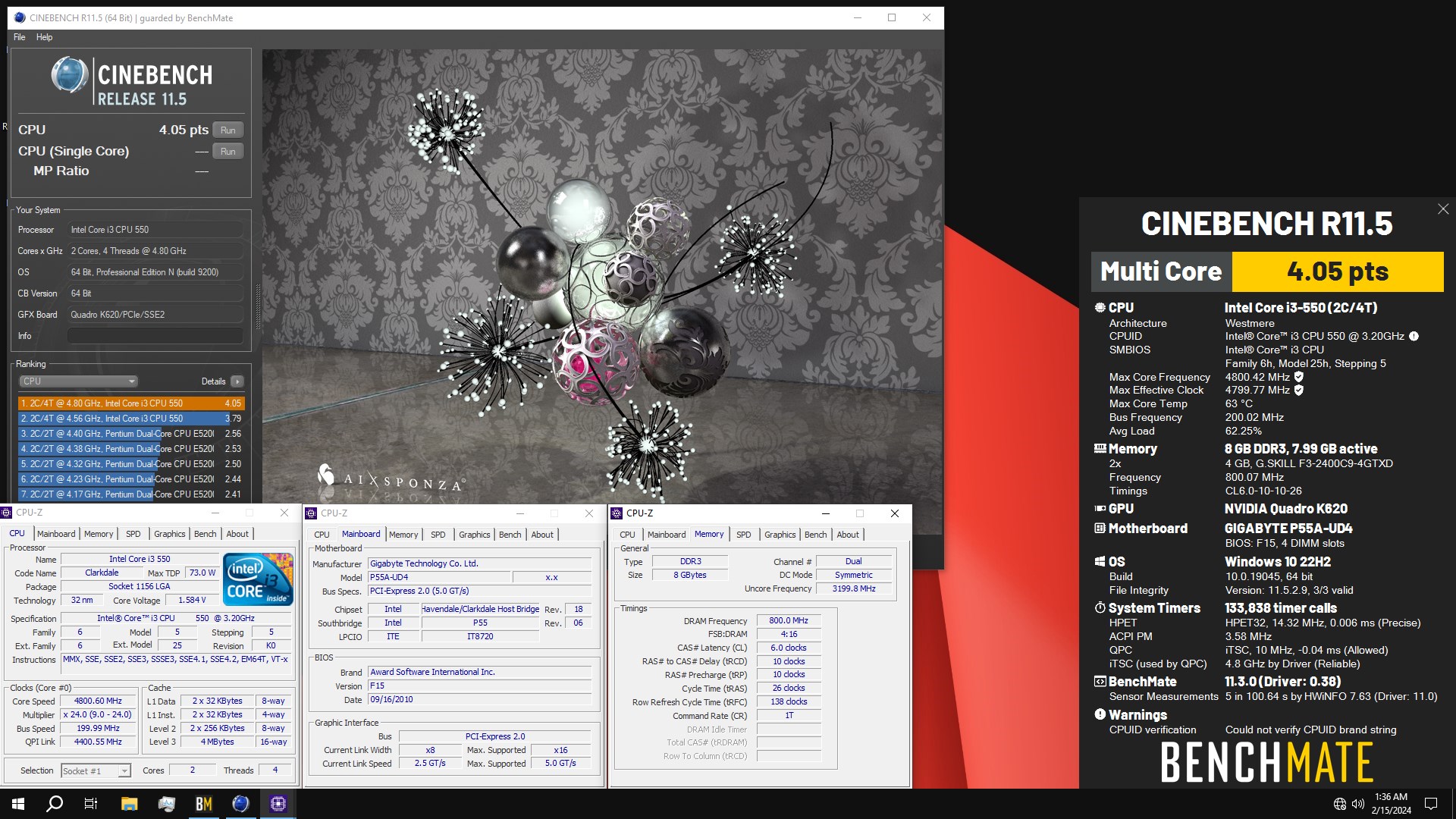Click verified shield next to 4800.42 MHz
The height and width of the screenshot is (819, 1456).
point(1298,377)
